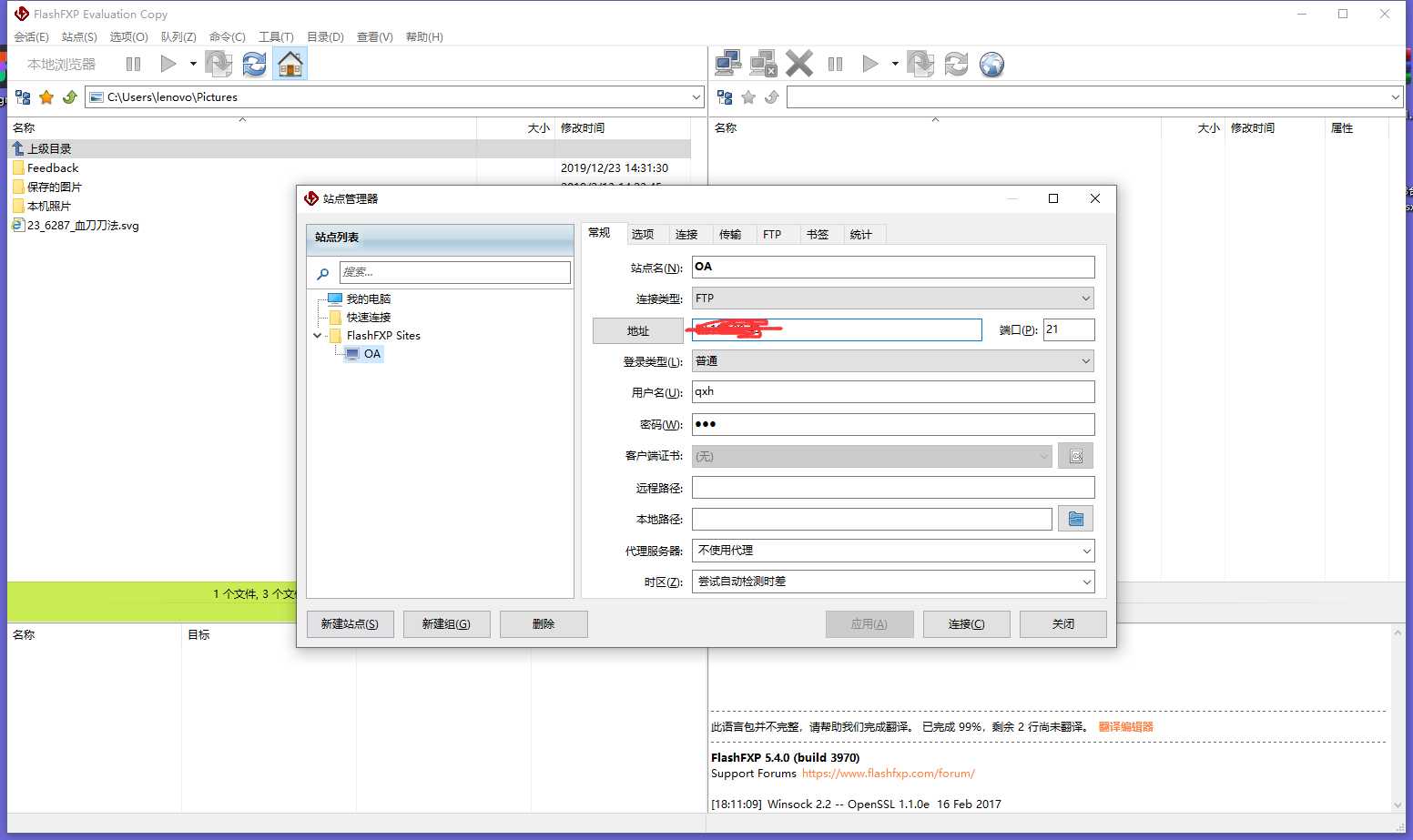Click the 删除 button
The image size is (1413, 840).
(x=544, y=624)
